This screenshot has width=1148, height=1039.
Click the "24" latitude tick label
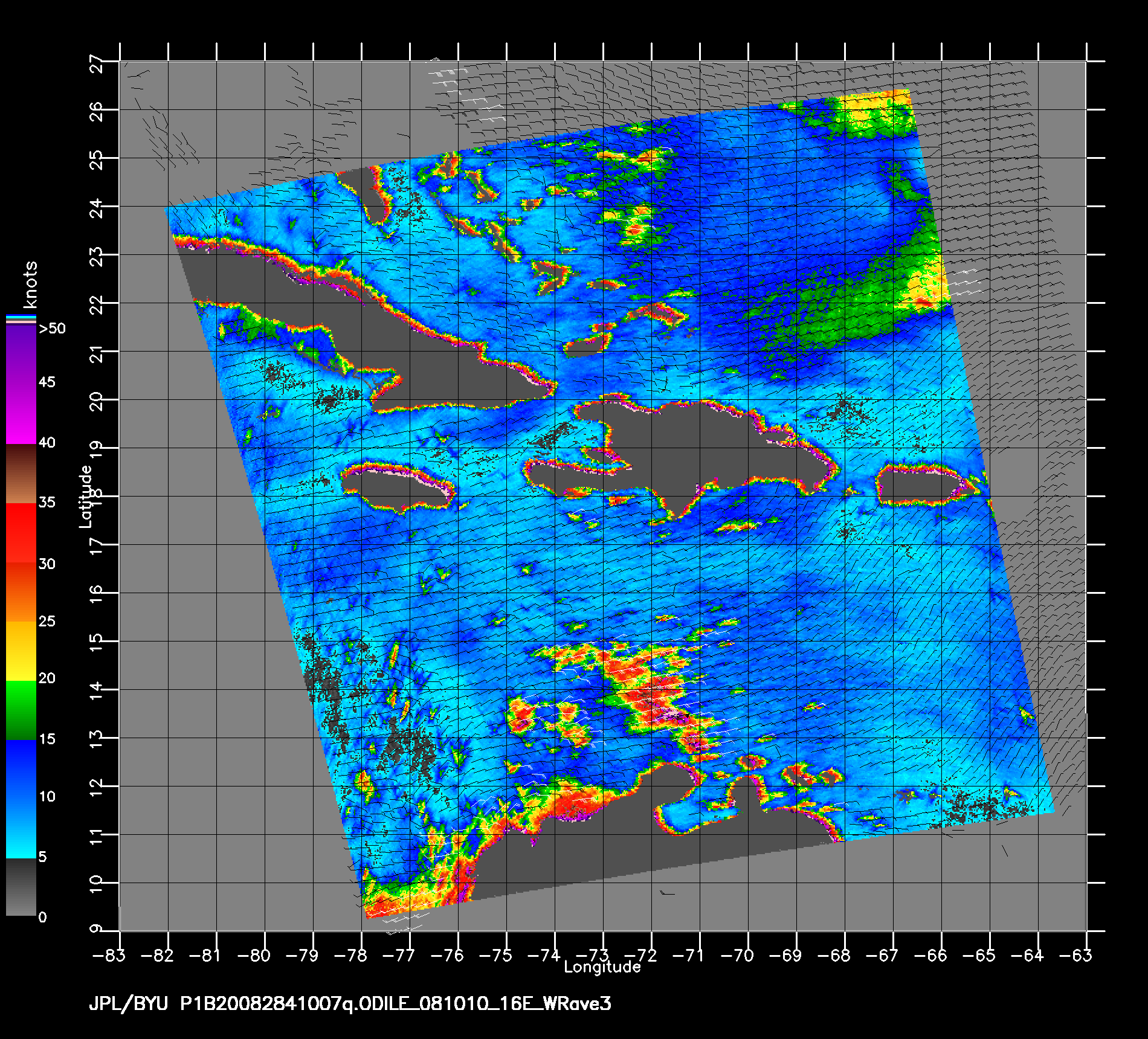coord(97,208)
